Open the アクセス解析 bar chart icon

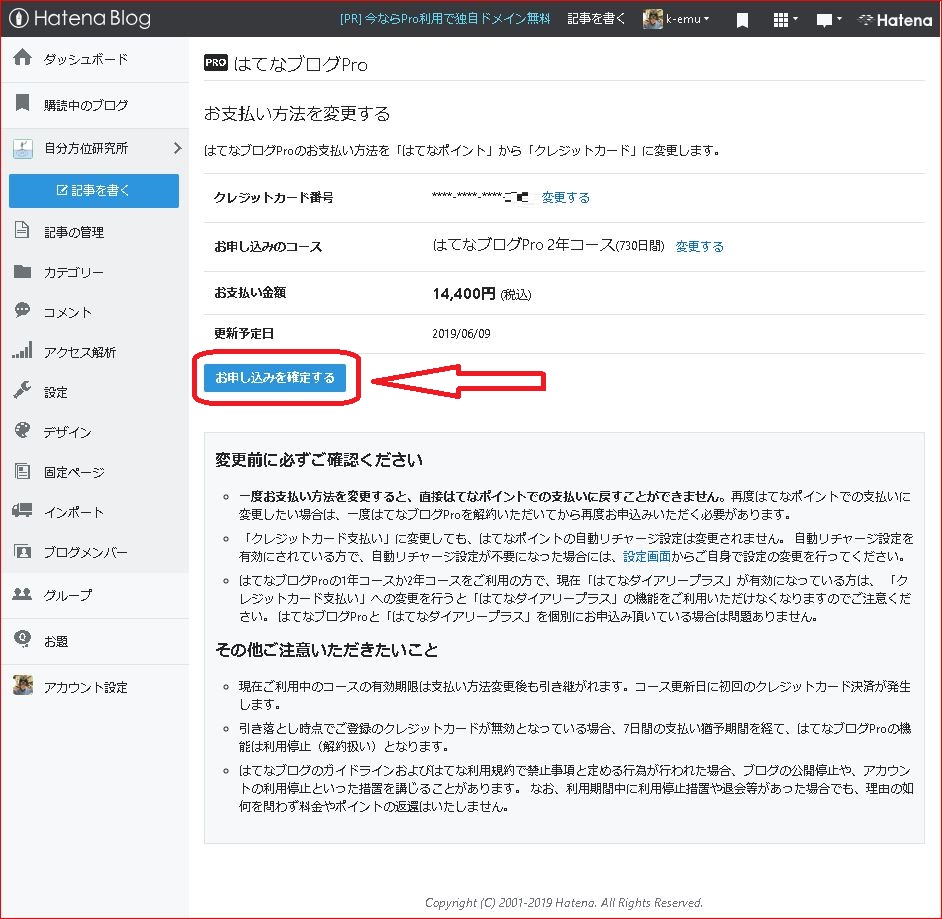tap(22, 350)
